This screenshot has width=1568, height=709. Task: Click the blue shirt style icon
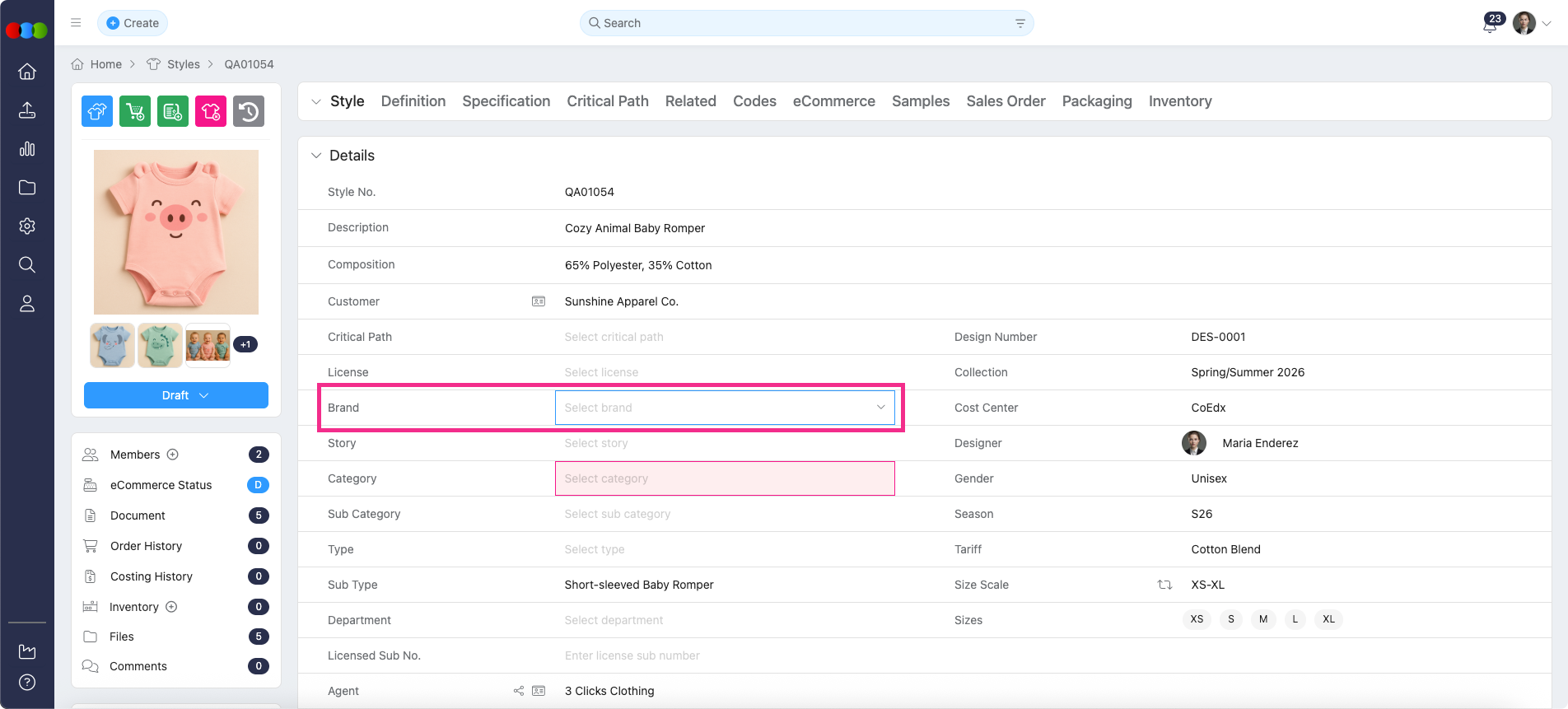[x=97, y=111]
